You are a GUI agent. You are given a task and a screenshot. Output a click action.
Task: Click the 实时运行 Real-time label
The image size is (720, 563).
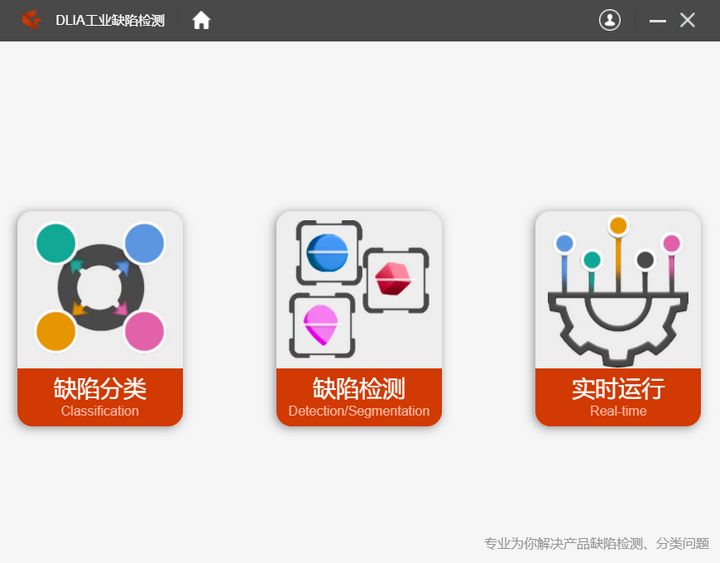618,397
